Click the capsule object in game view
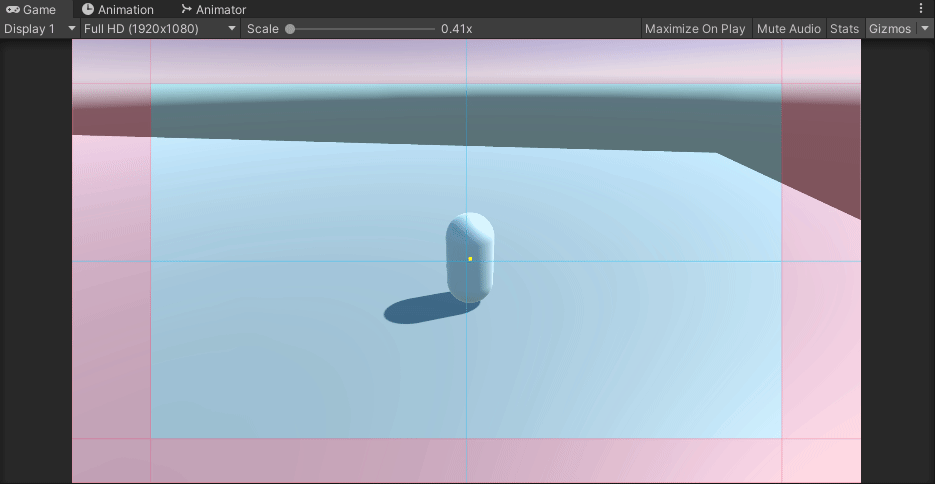Image resolution: width=935 pixels, height=484 pixels. coord(469,257)
